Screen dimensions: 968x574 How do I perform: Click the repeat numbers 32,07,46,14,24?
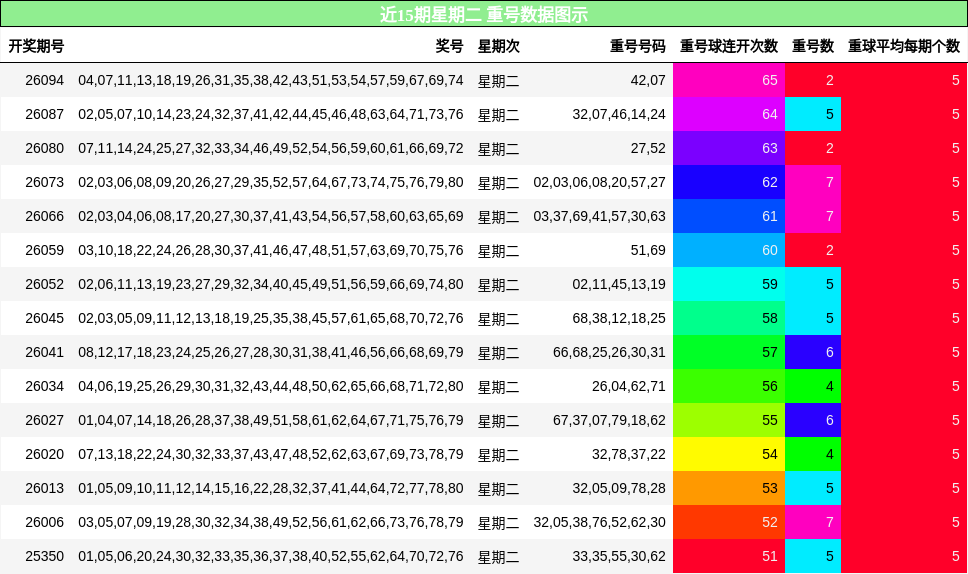click(x=619, y=114)
